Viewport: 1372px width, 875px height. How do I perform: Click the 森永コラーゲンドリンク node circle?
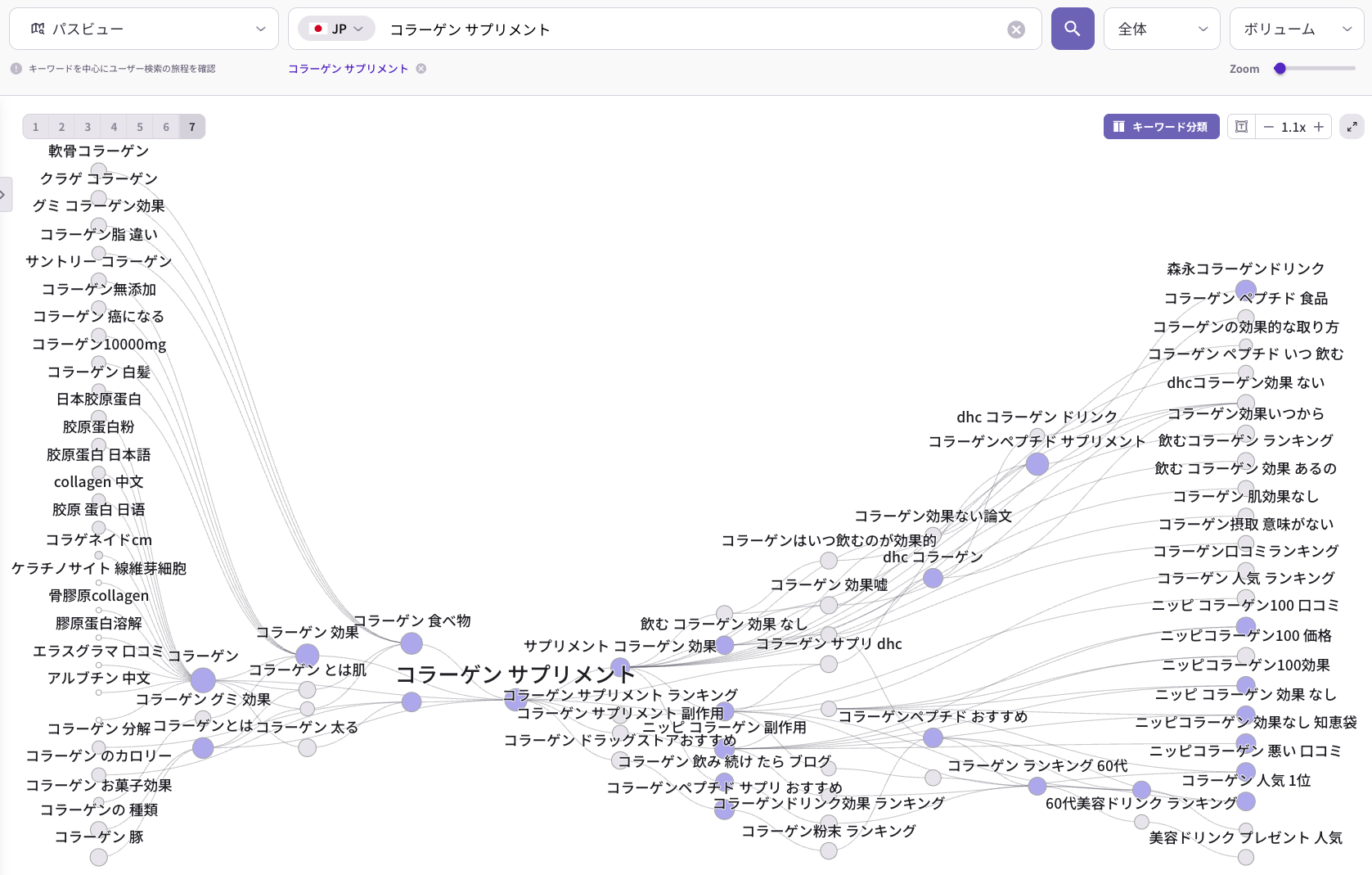pos(1246,290)
